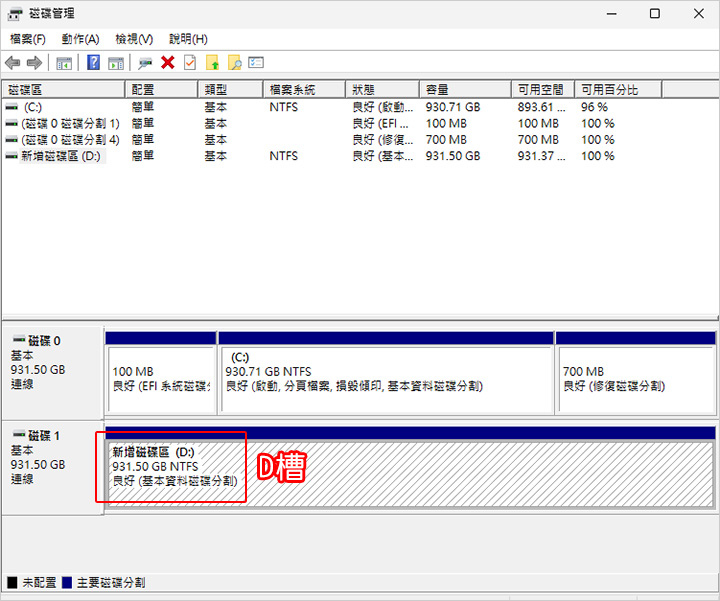Click the red X delete icon
The image size is (720, 601).
coord(168,62)
